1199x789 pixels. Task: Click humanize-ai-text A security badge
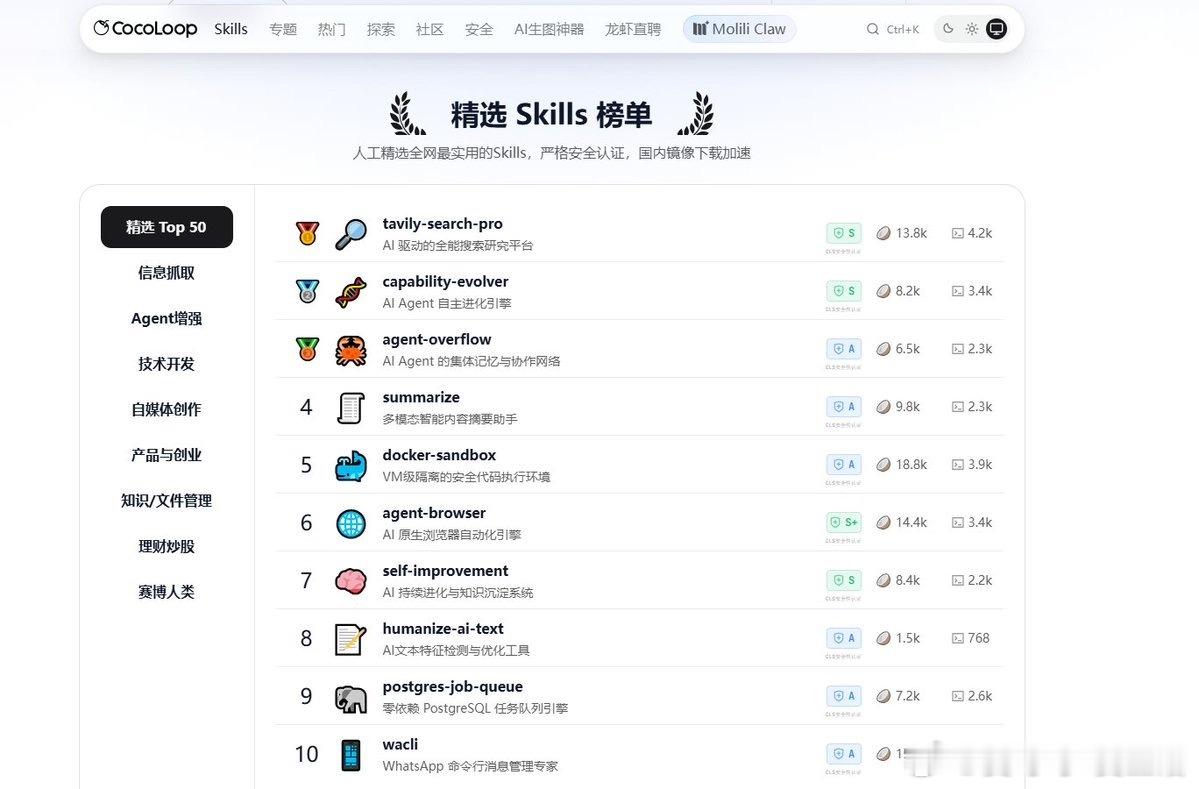843,638
